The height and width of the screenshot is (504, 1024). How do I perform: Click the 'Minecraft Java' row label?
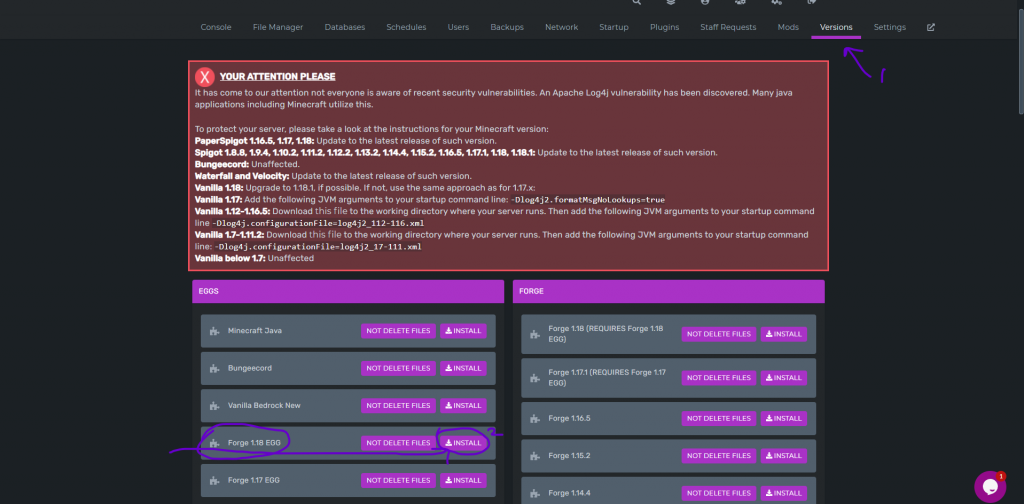click(x=255, y=331)
